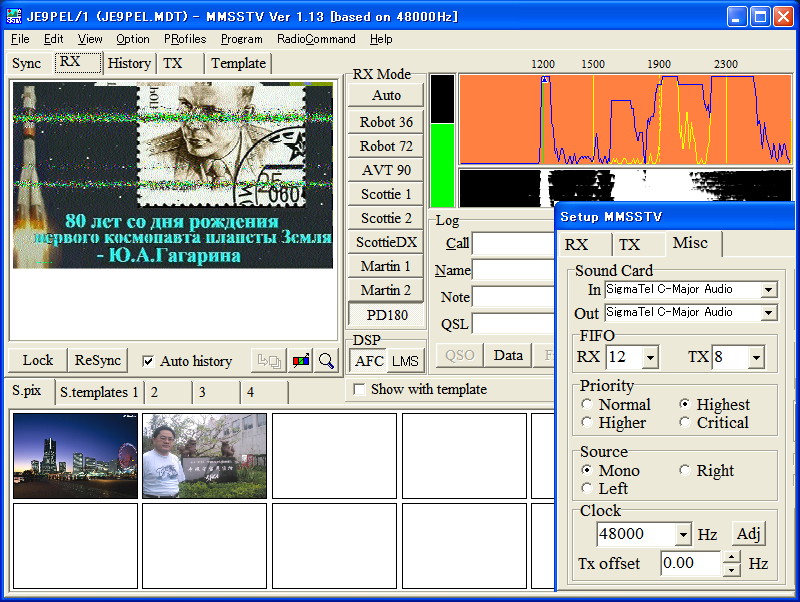Toggle the AFC DSP button
The image size is (800, 602).
(369, 361)
